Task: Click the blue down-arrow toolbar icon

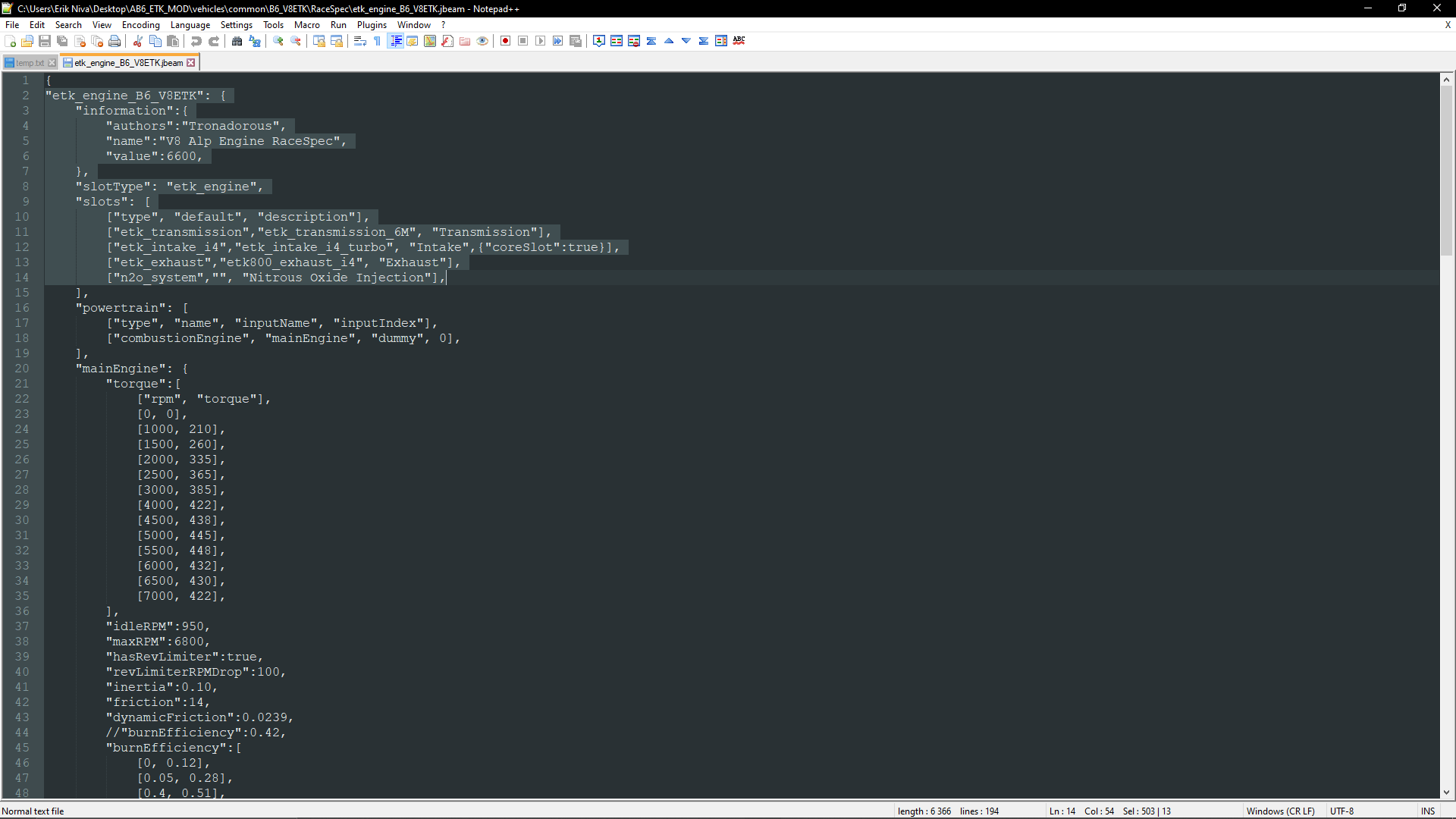Action: [x=686, y=41]
